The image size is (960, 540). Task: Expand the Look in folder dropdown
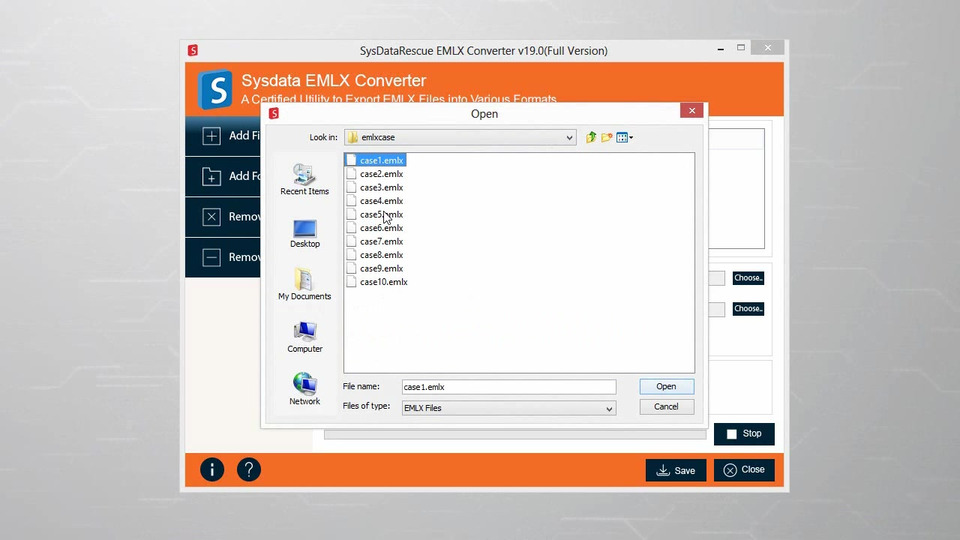pyautogui.click(x=569, y=138)
